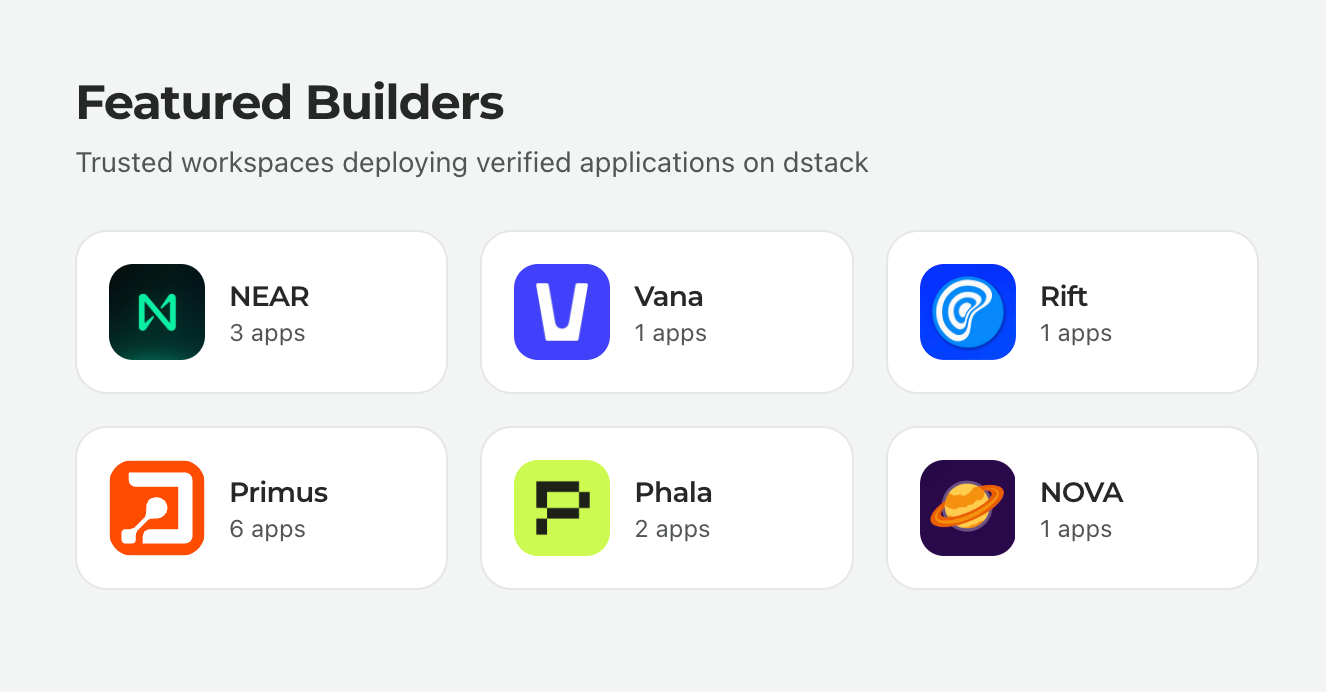The height and width of the screenshot is (692, 1326).
Task: Open the NOVA builder card
Action: click(1071, 508)
